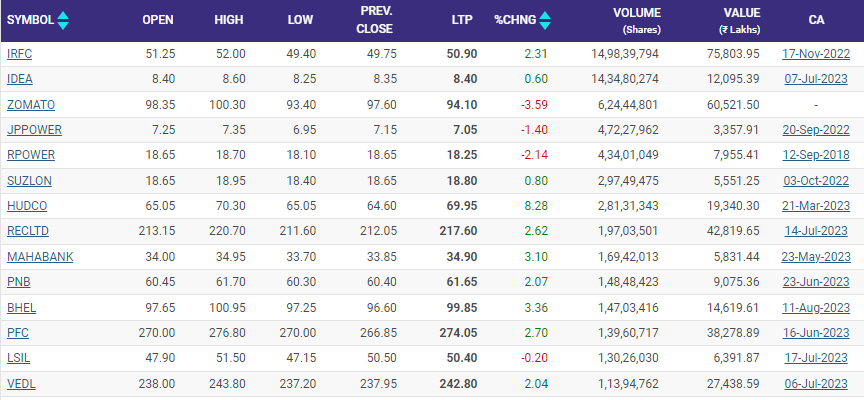Open IRFC corporate action 17-Nov-2022
This screenshot has width=864, height=400.
pyautogui.click(x=816, y=54)
